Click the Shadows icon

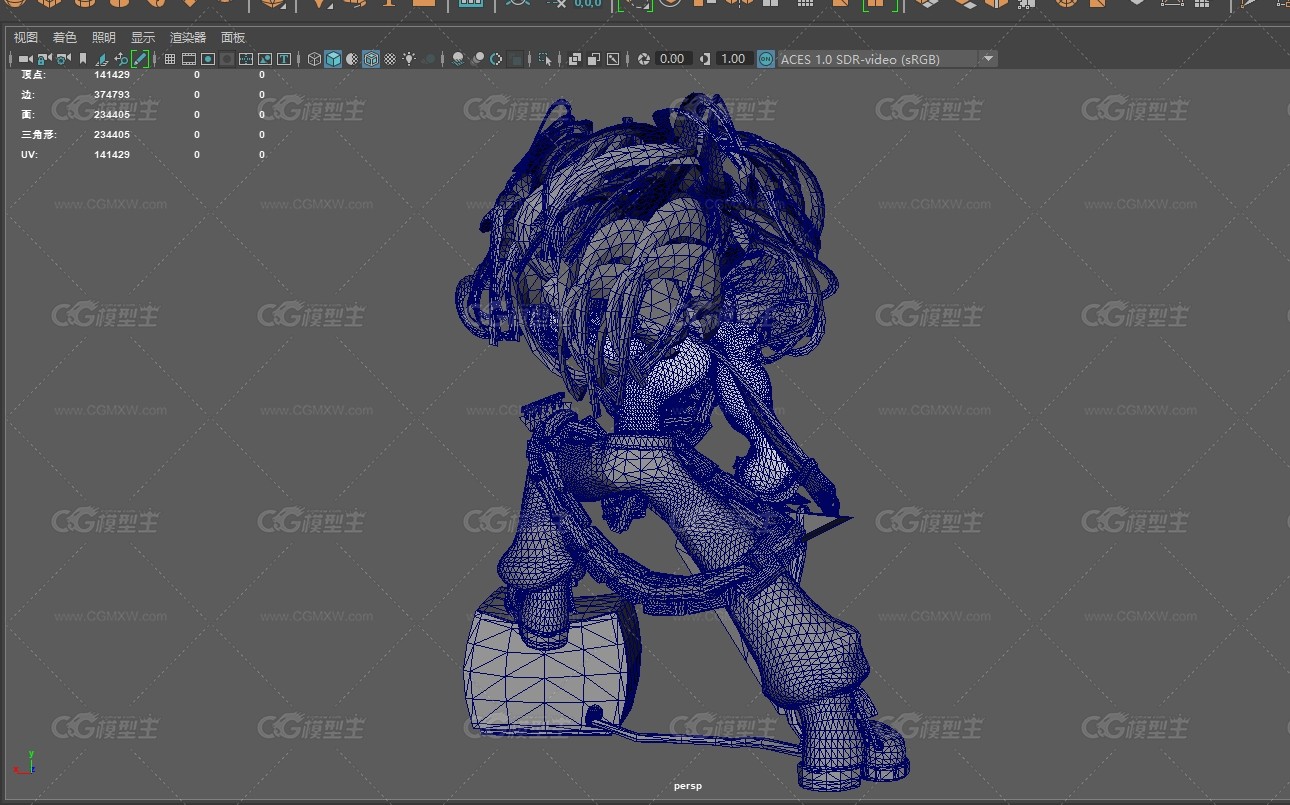click(x=429, y=59)
